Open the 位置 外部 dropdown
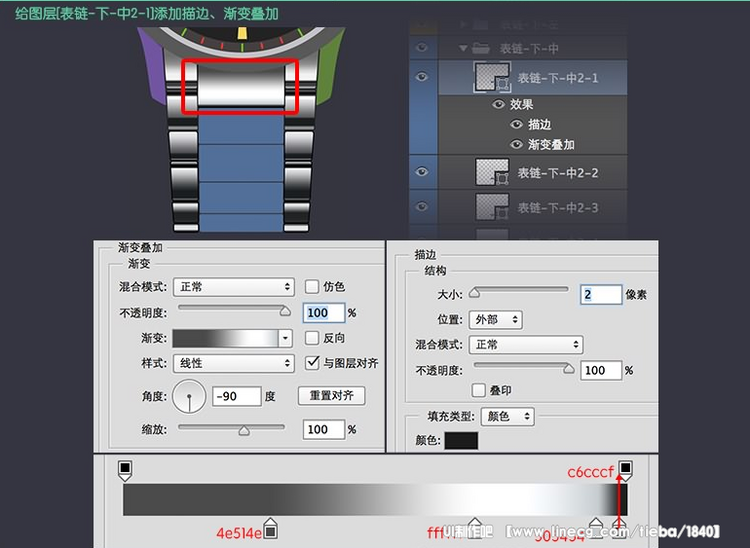This screenshot has height=548, width=750. click(496, 320)
